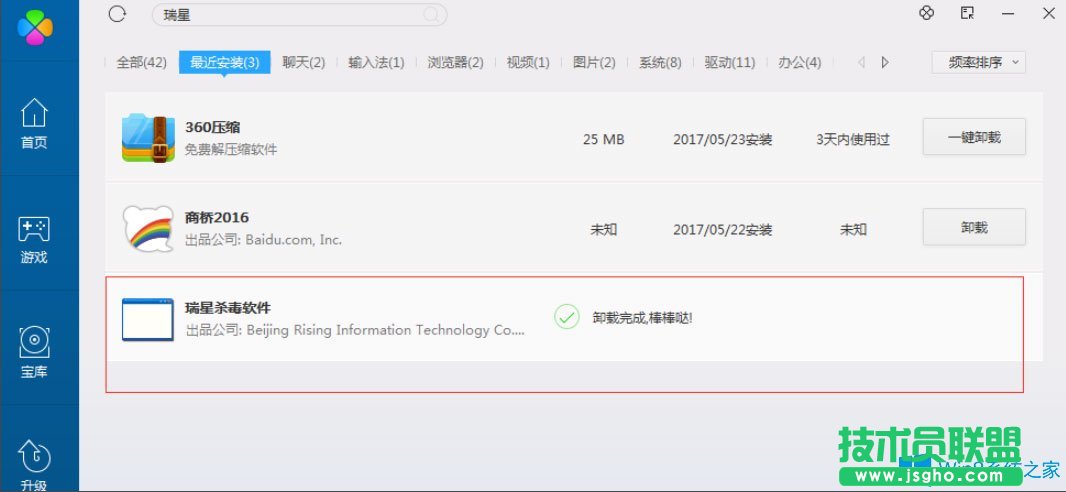Click the 360压缩 app icon
This screenshot has height=492, width=1066.
click(x=148, y=138)
